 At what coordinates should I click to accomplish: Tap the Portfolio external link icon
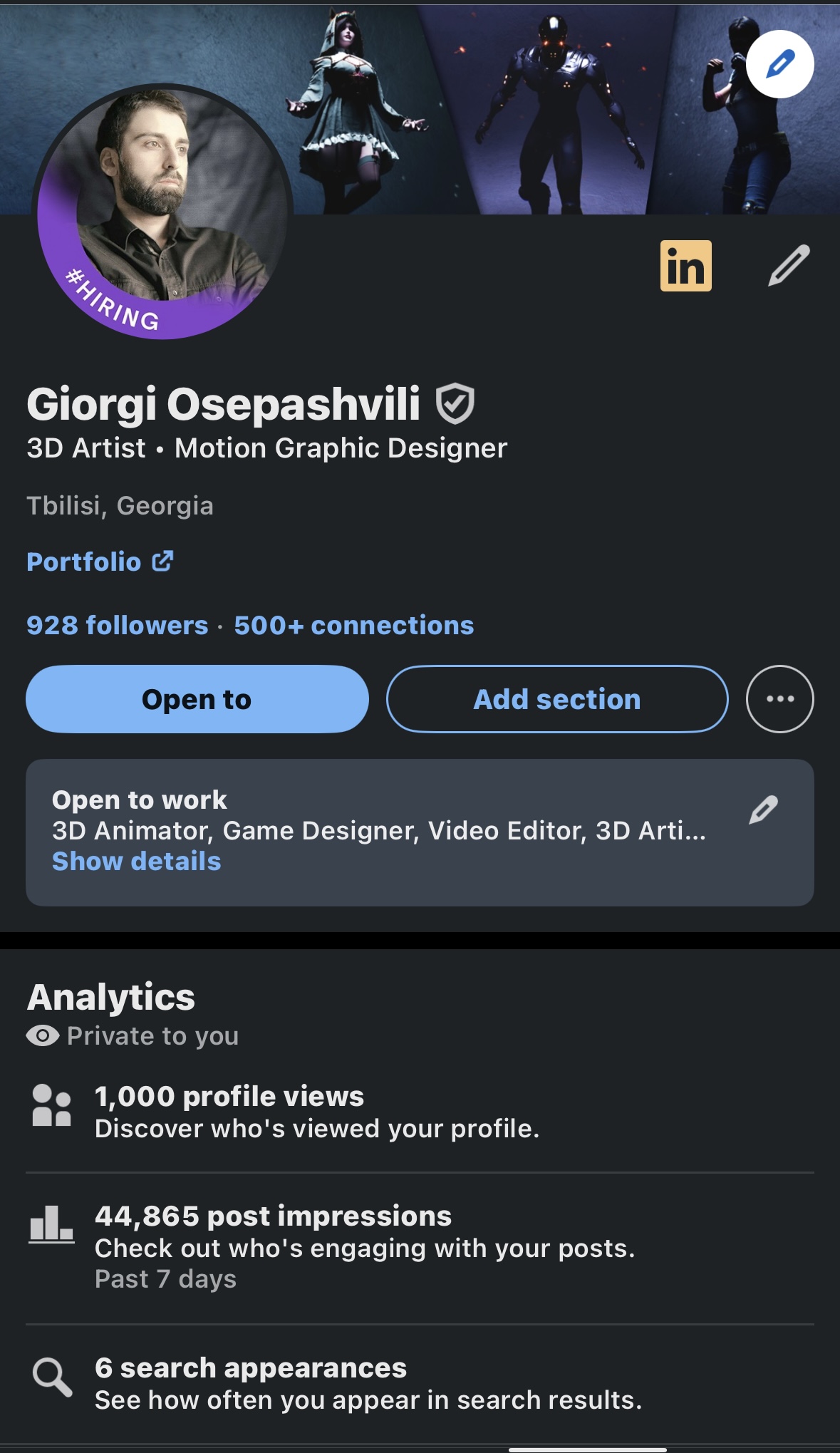click(163, 562)
